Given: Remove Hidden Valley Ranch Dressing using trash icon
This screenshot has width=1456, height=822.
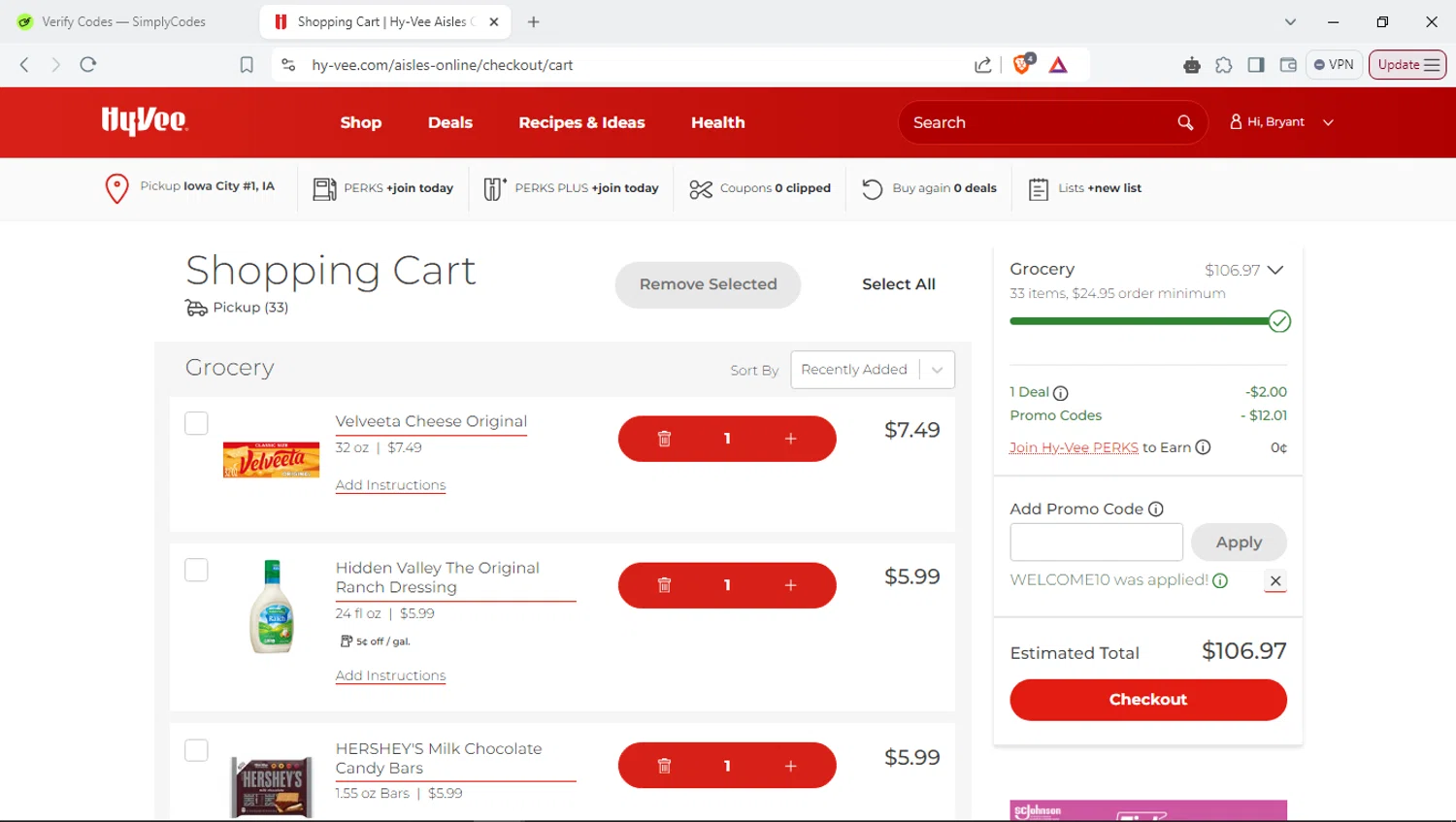Looking at the screenshot, I should [x=664, y=585].
